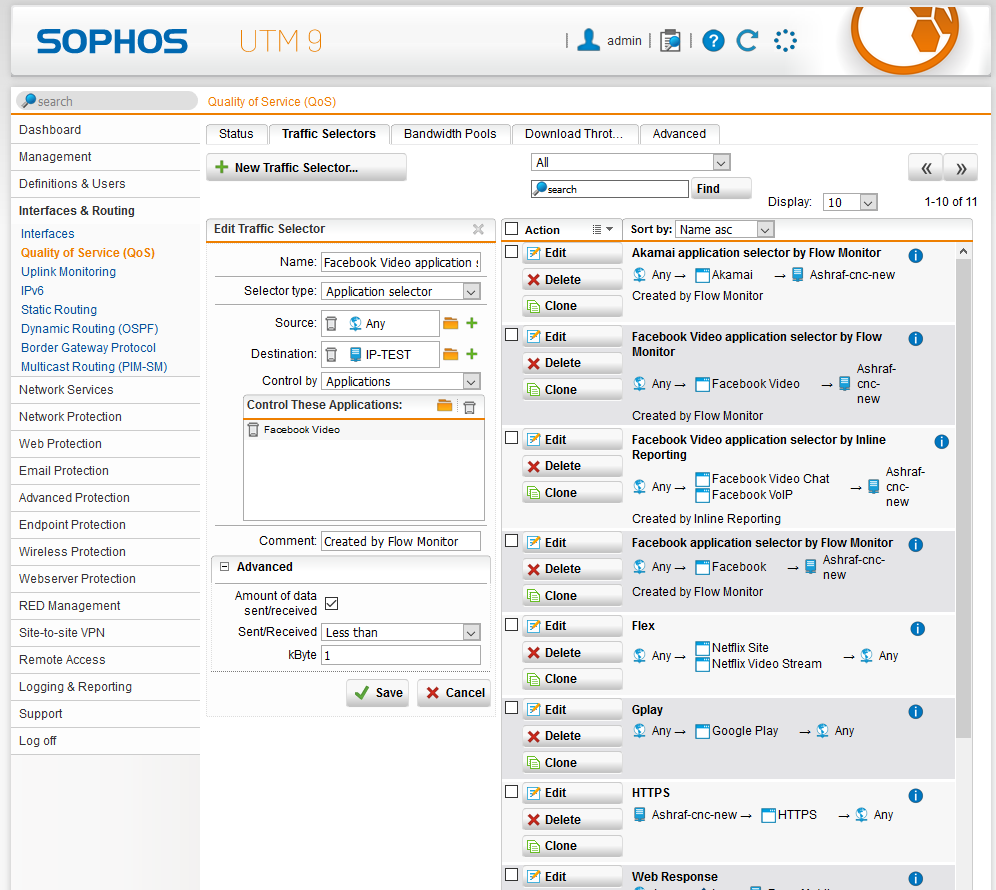Go to previous page with double-left arrow
Image resolution: width=996 pixels, height=890 pixels.
click(926, 168)
